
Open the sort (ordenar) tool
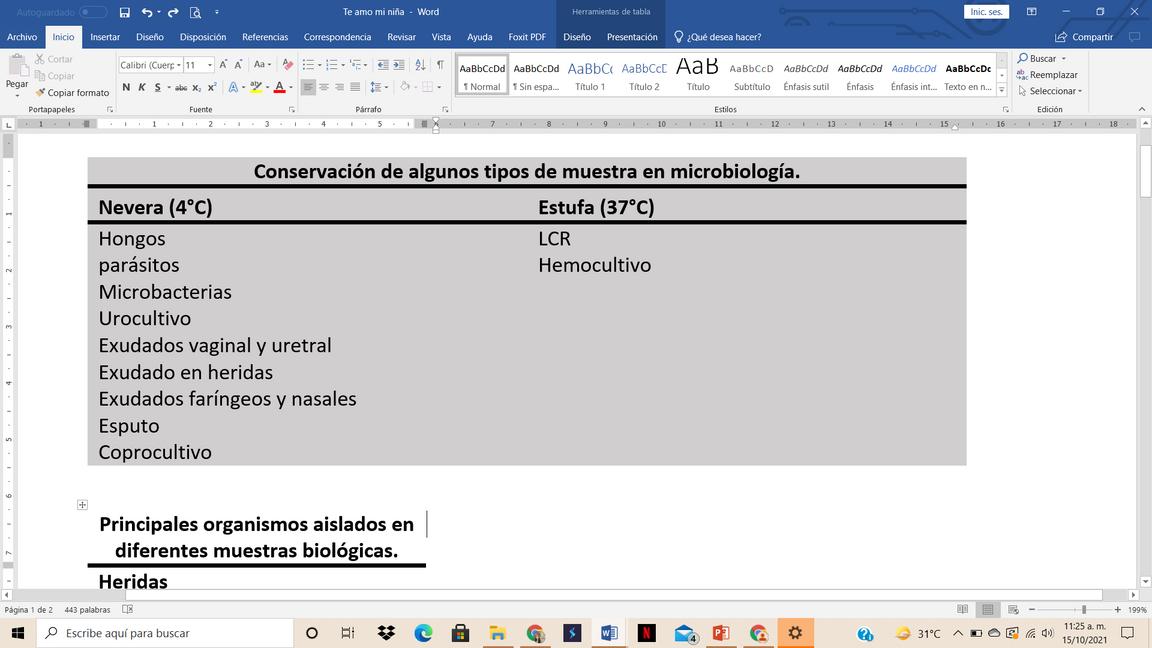coord(419,64)
